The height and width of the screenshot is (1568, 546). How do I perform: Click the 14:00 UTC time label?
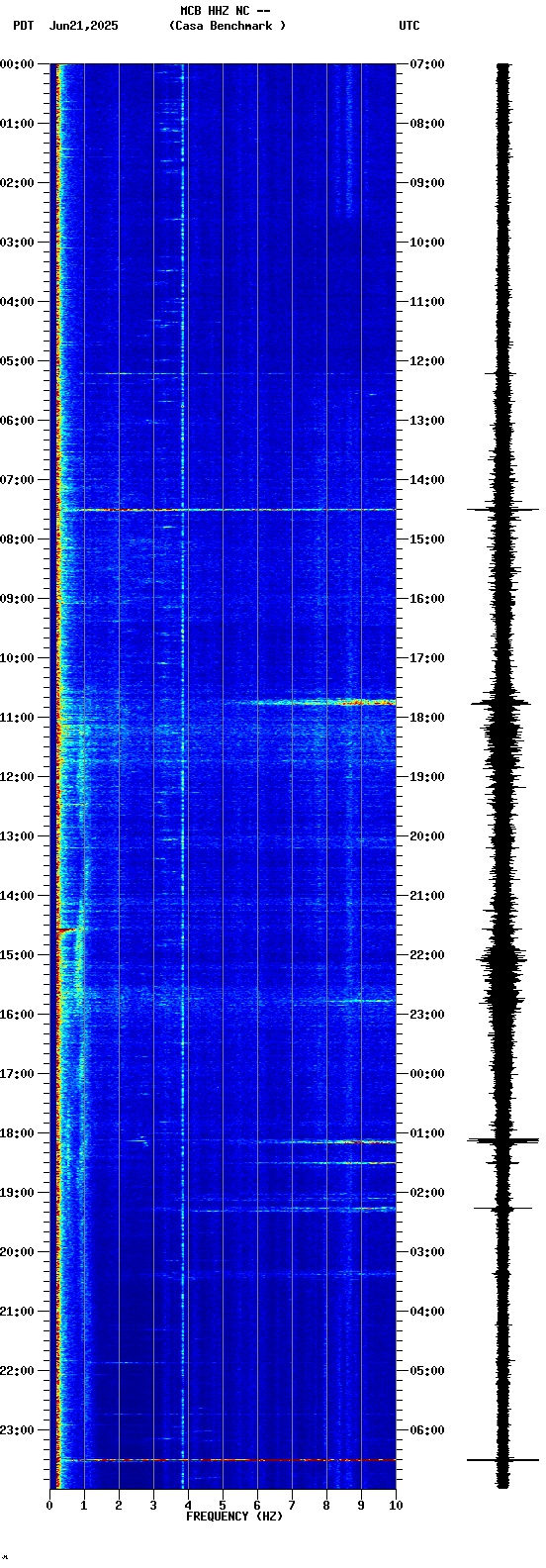point(427,480)
